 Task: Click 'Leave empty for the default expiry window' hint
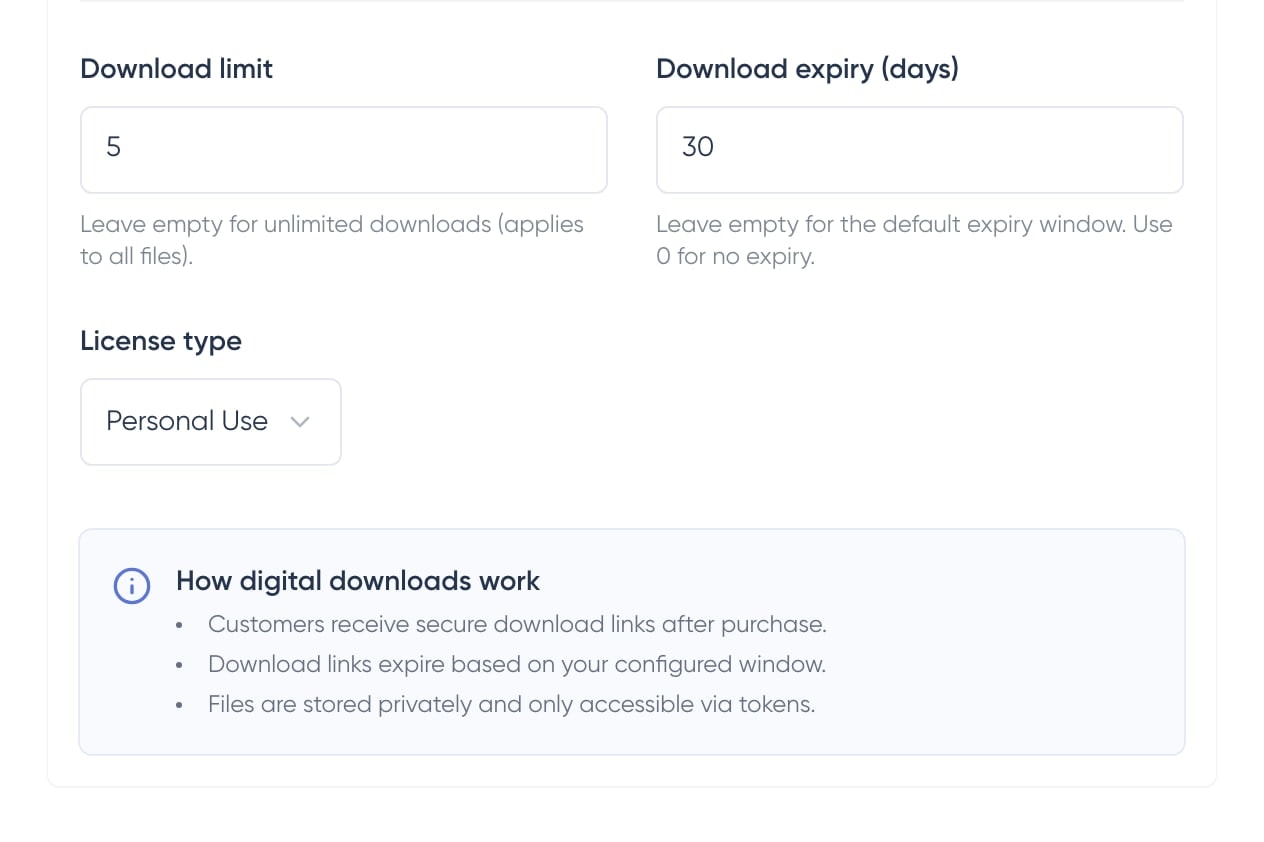click(x=914, y=240)
